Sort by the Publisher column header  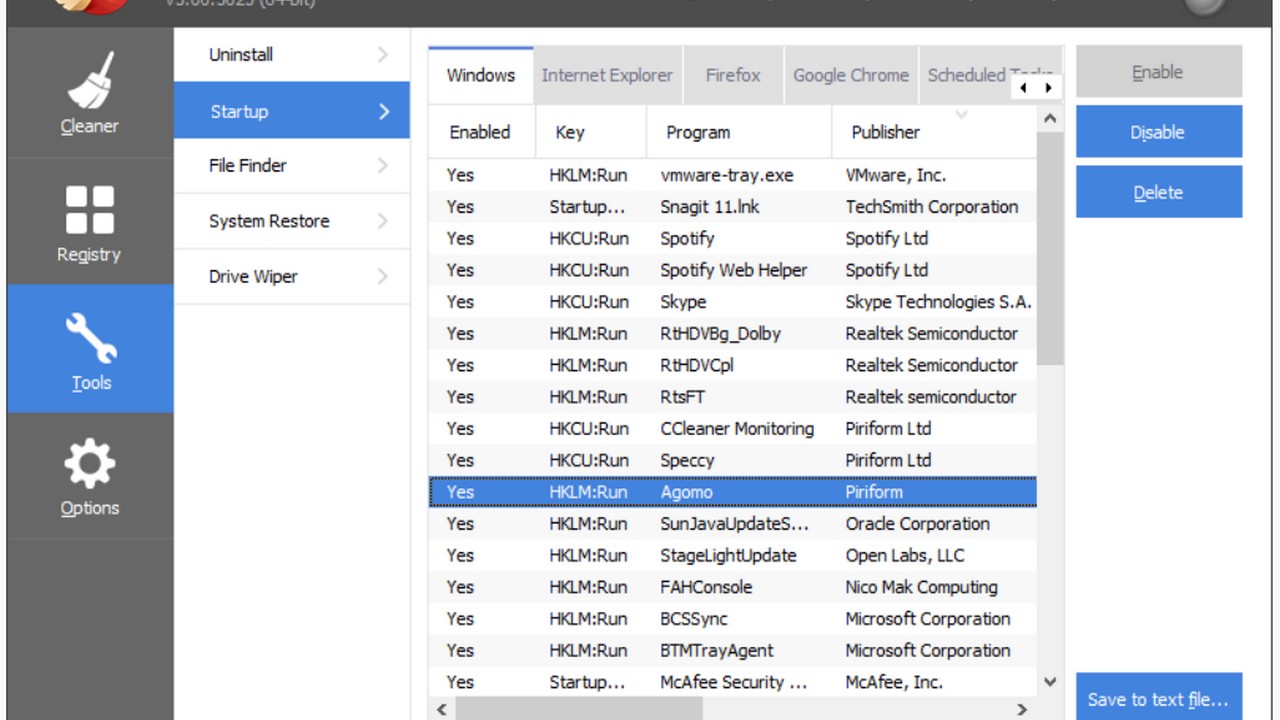pos(934,132)
